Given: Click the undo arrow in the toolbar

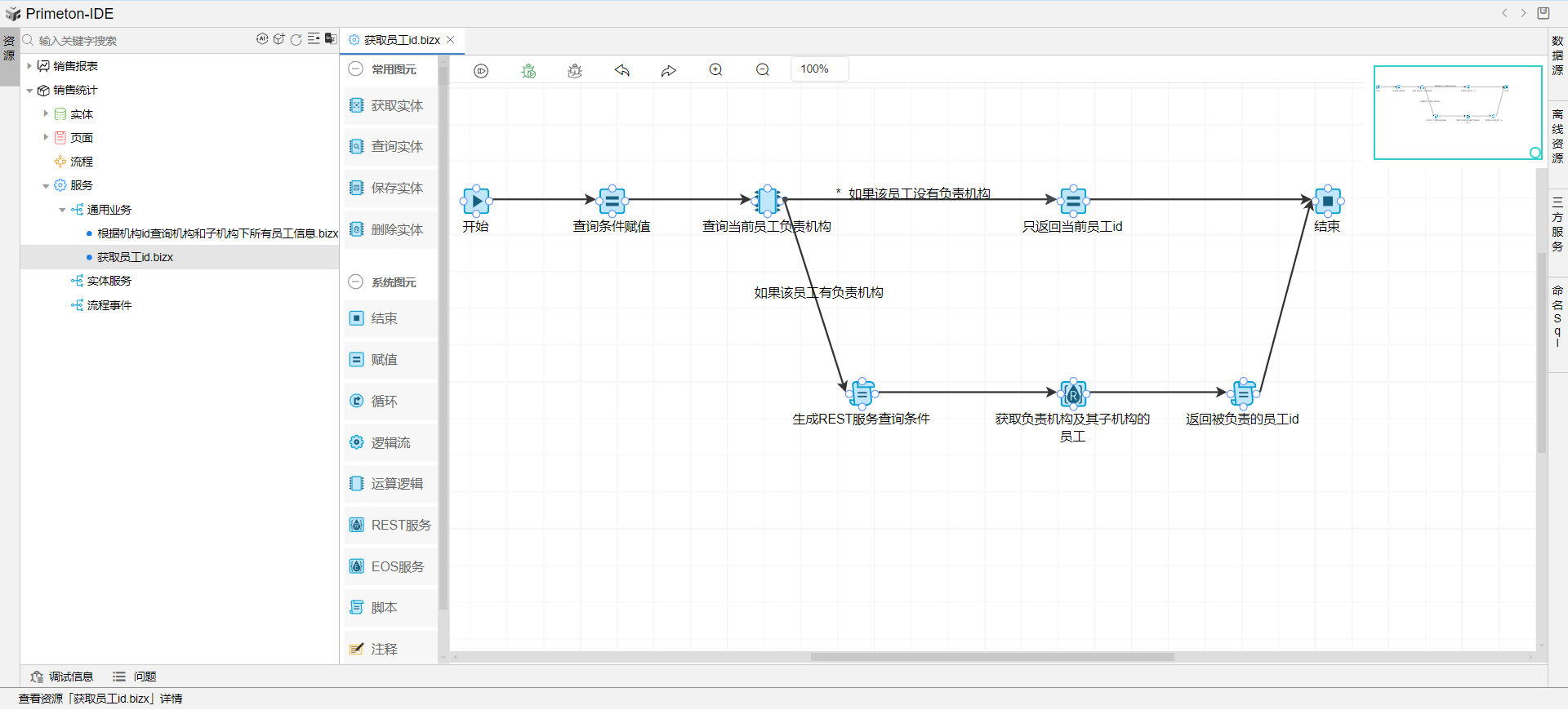Looking at the screenshot, I should 622,70.
